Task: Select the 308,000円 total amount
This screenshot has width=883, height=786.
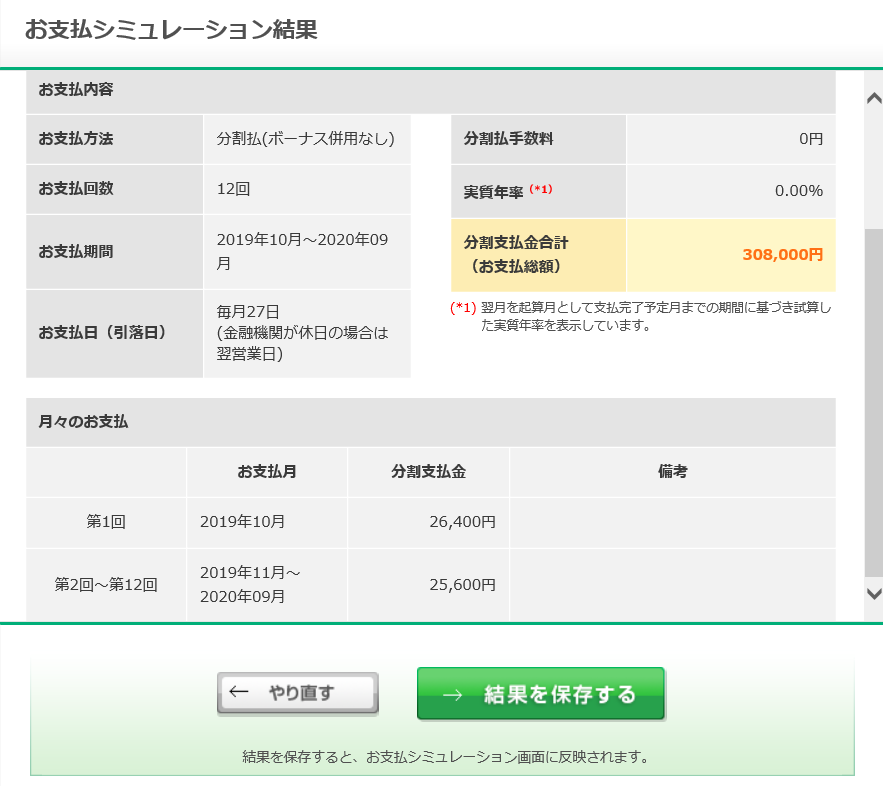Action: 782,254
